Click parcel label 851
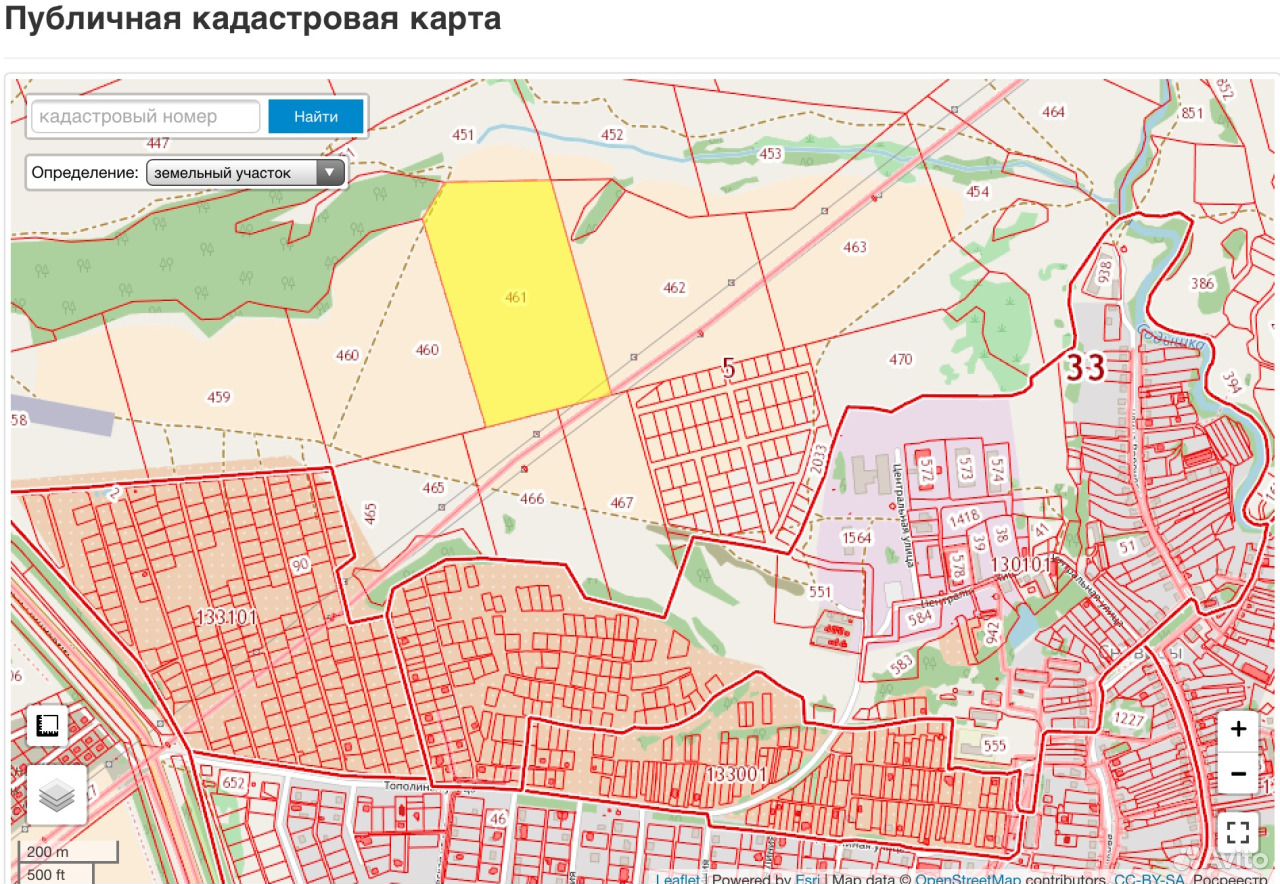 (x=1192, y=113)
